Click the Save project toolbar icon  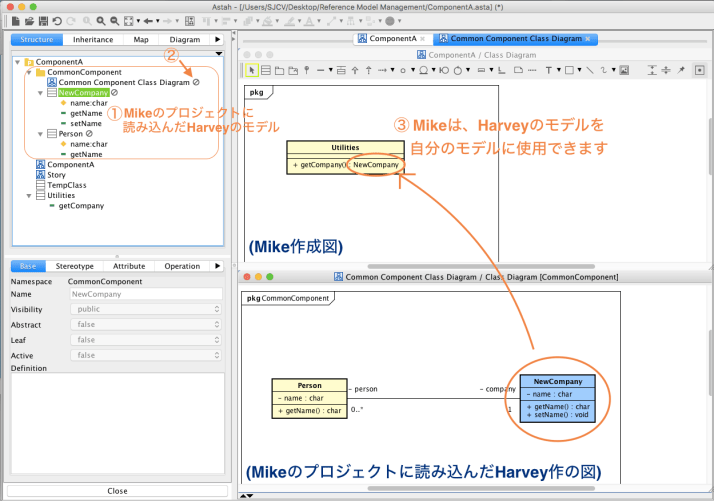point(41,20)
